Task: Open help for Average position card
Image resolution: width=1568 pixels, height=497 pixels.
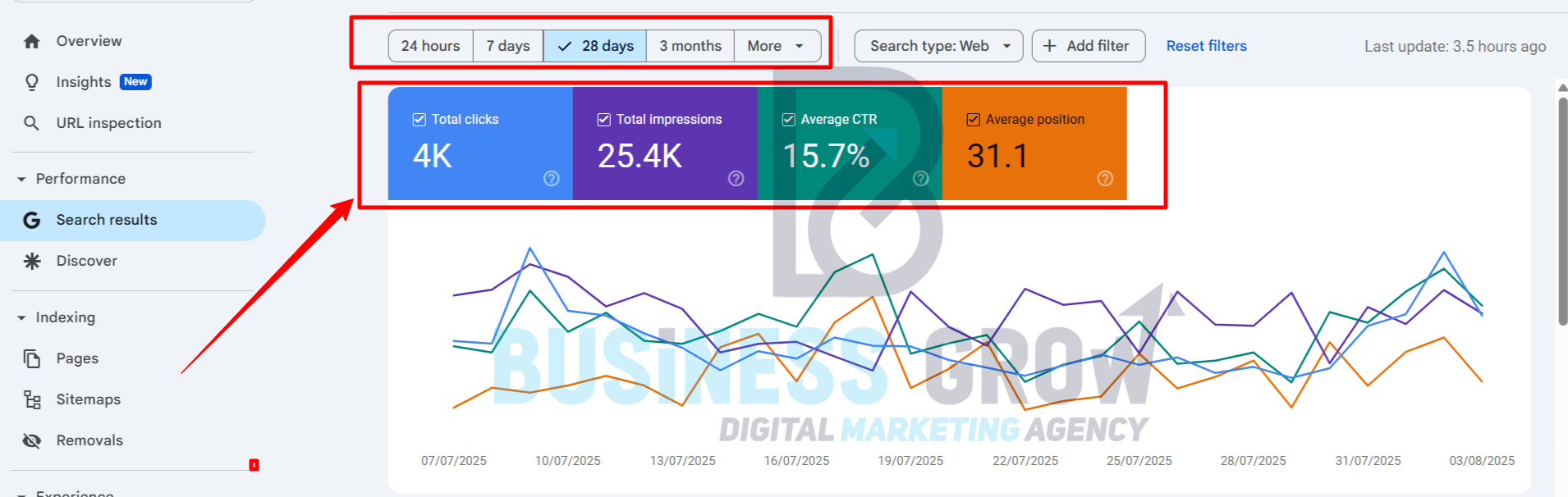Action: coord(1106,178)
